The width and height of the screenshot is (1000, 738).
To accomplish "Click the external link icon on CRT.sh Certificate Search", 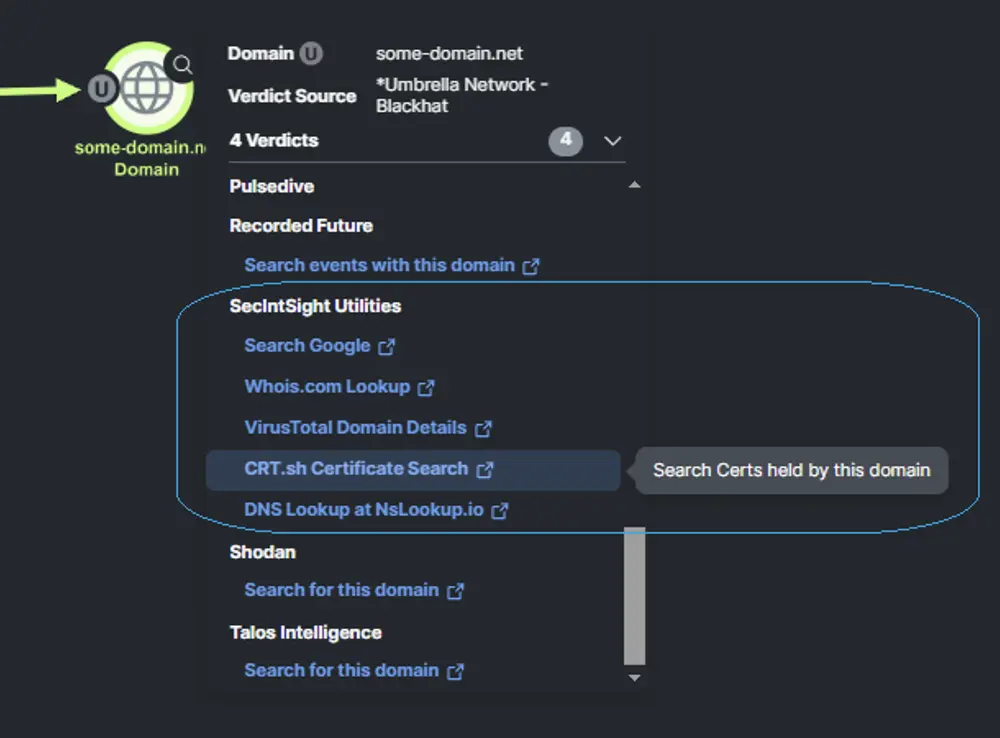I will pos(486,469).
